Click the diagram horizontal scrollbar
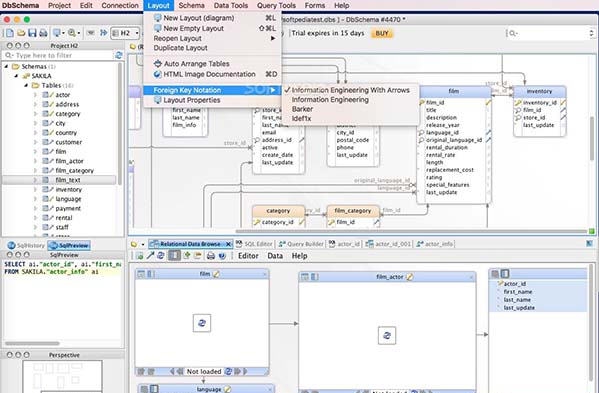The image size is (599, 393). tap(411, 231)
